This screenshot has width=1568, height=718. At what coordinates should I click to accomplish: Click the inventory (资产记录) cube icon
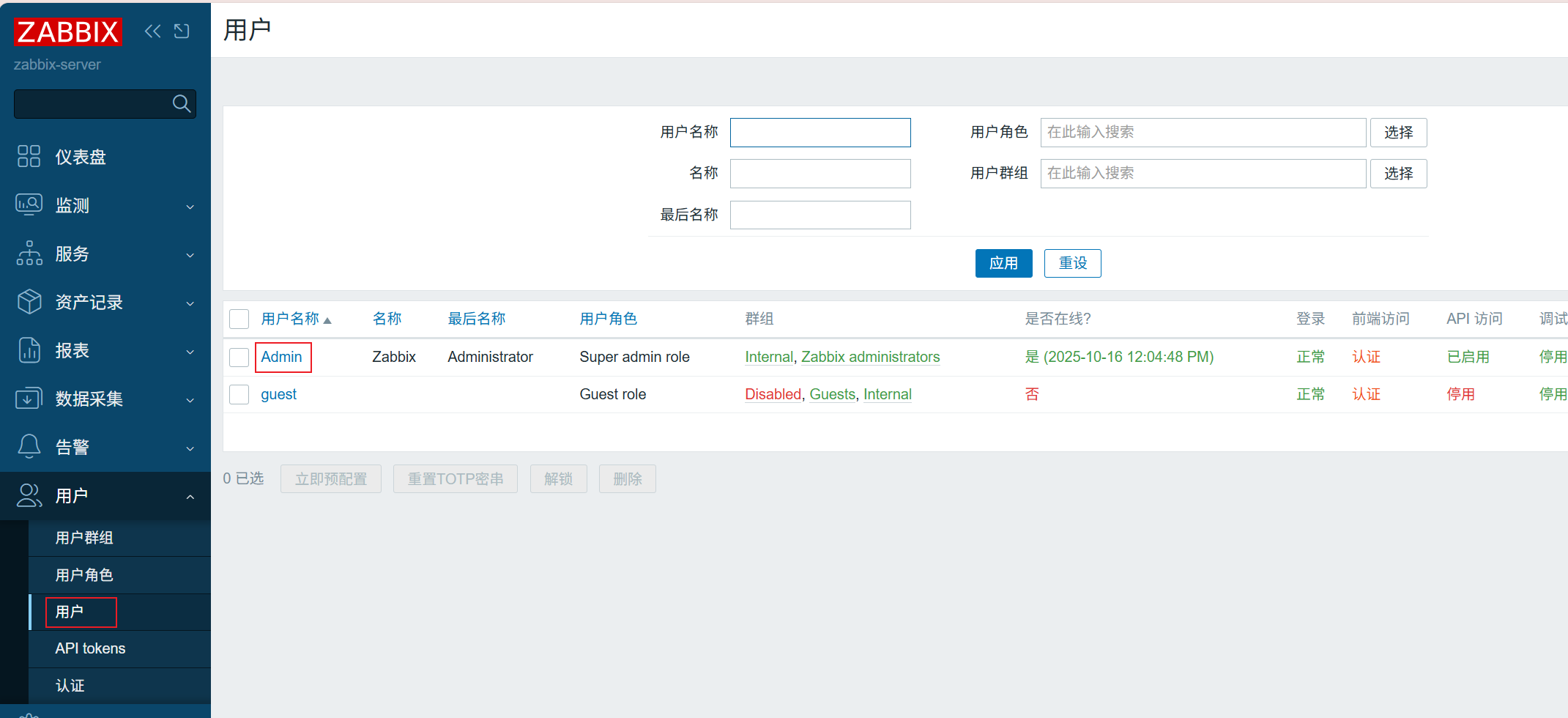(x=29, y=302)
